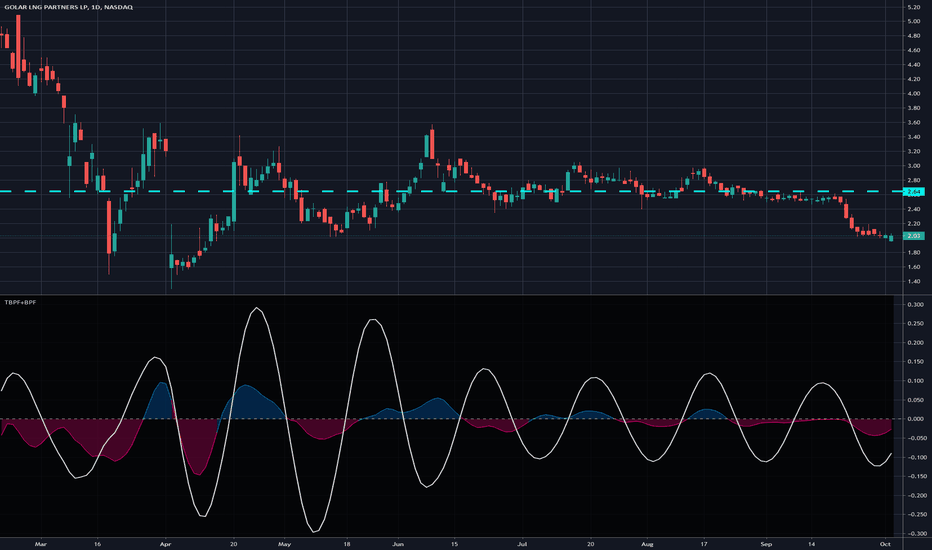This screenshot has height=550, width=932.
Task: Click the Jun label on time axis
Action: click(x=398, y=544)
